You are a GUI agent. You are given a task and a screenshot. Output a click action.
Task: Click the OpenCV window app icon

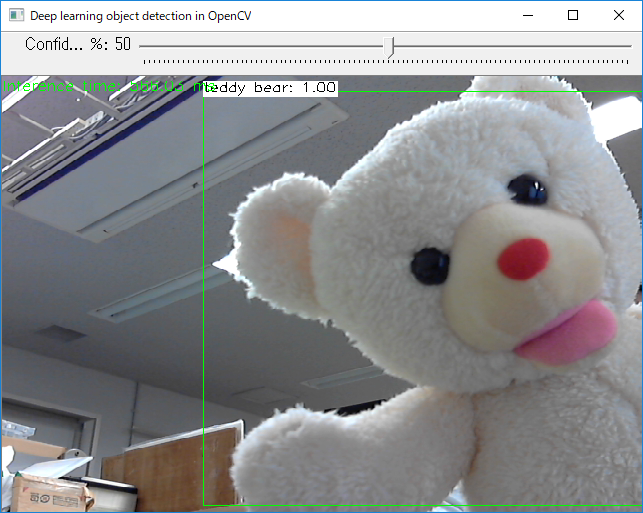pyautogui.click(x=16, y=16)
